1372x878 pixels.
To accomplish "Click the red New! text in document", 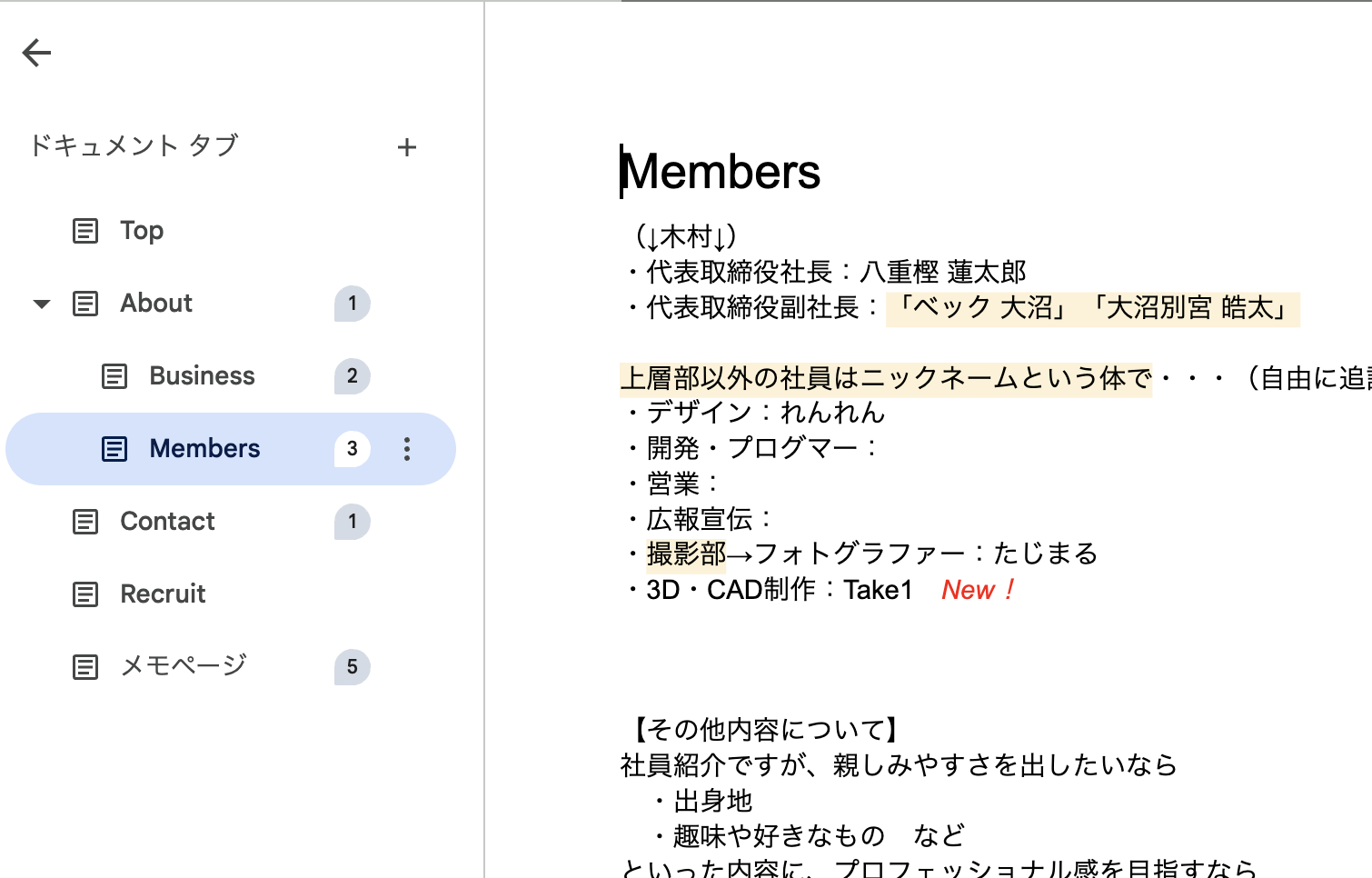I will pyautogui.click(x=978, y=590).
